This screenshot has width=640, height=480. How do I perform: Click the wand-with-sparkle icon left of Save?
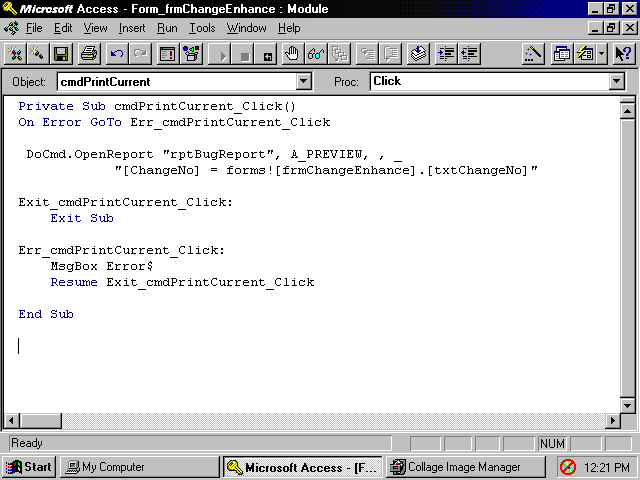[x=38, y=54]
